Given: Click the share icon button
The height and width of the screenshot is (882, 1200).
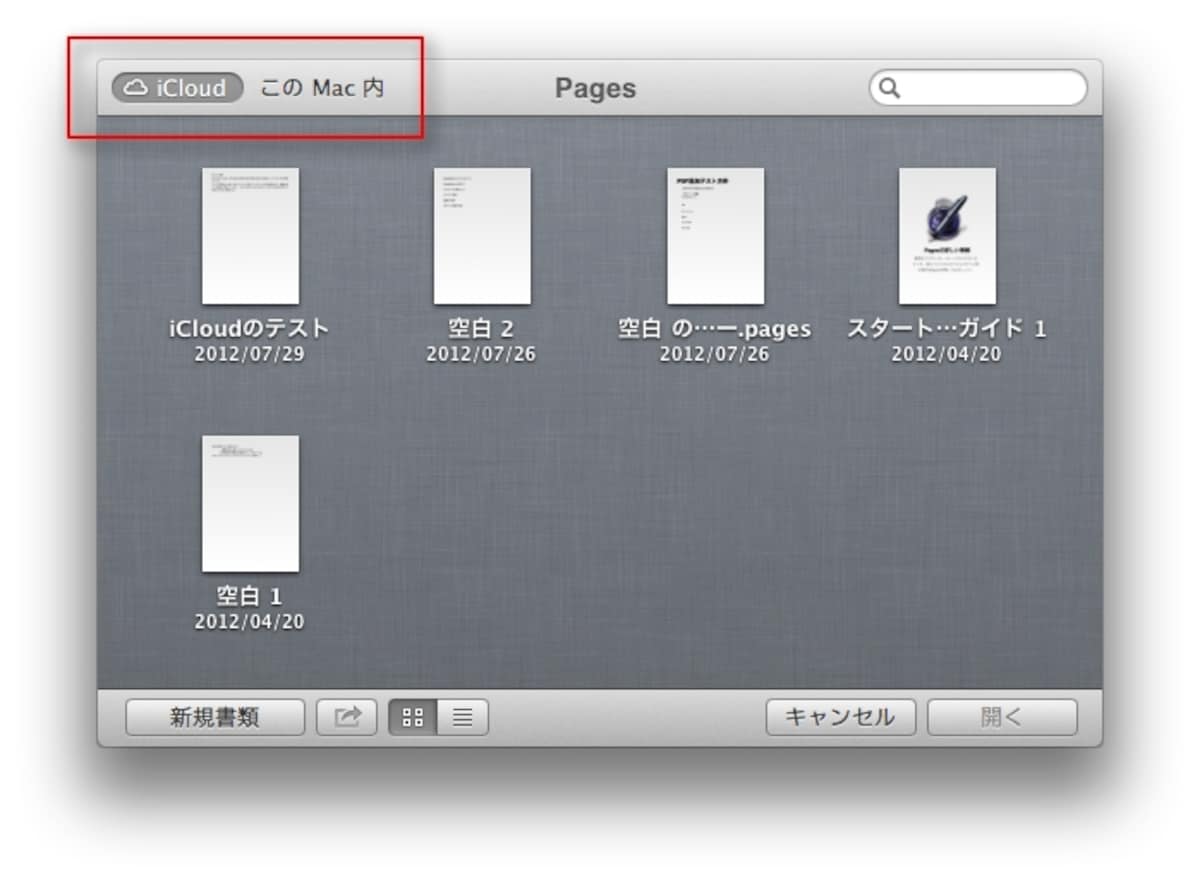Looking at the screenshot, I should pos(347,717).
